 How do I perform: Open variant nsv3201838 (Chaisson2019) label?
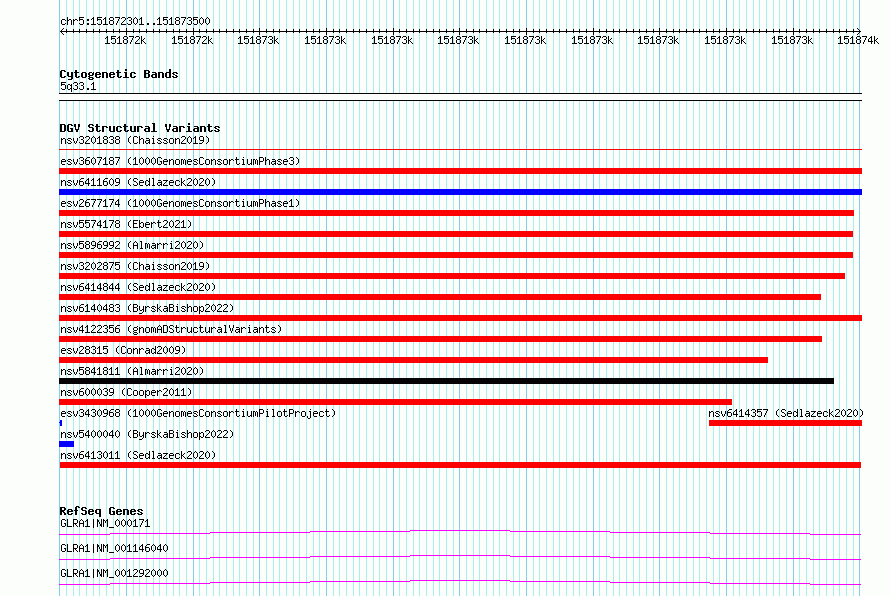click(x=135, y=140)
